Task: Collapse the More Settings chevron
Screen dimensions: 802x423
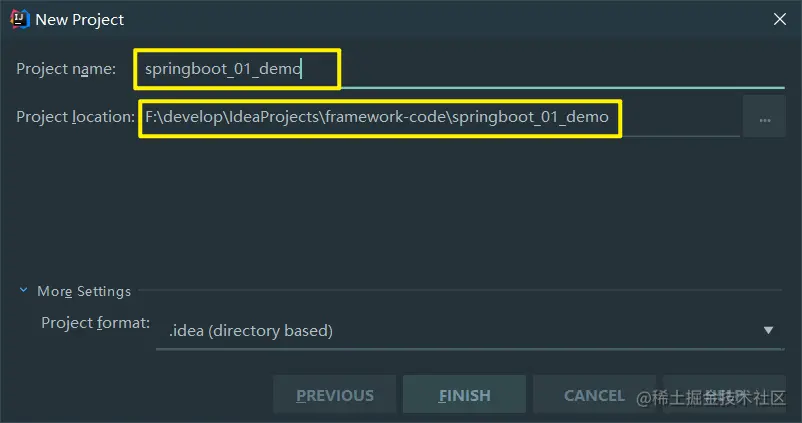Action: (x=23, y=290)
